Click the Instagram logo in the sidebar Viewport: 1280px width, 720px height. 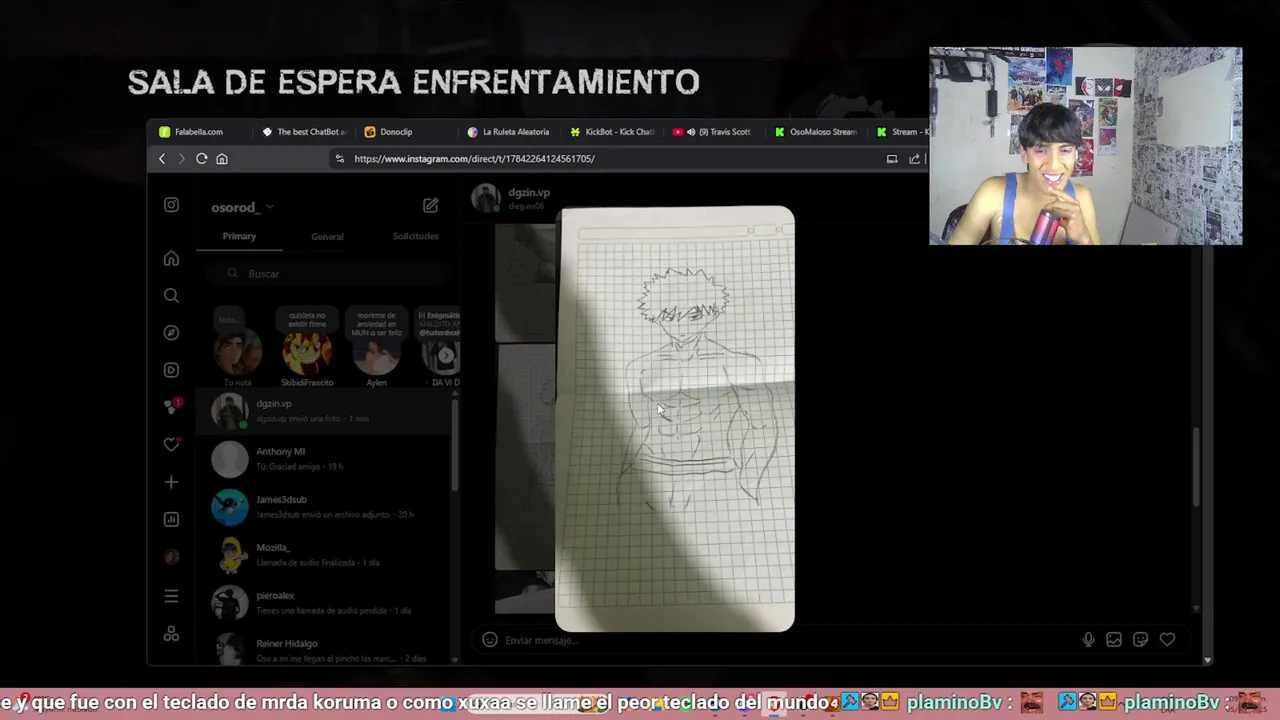tap(171, 205)
